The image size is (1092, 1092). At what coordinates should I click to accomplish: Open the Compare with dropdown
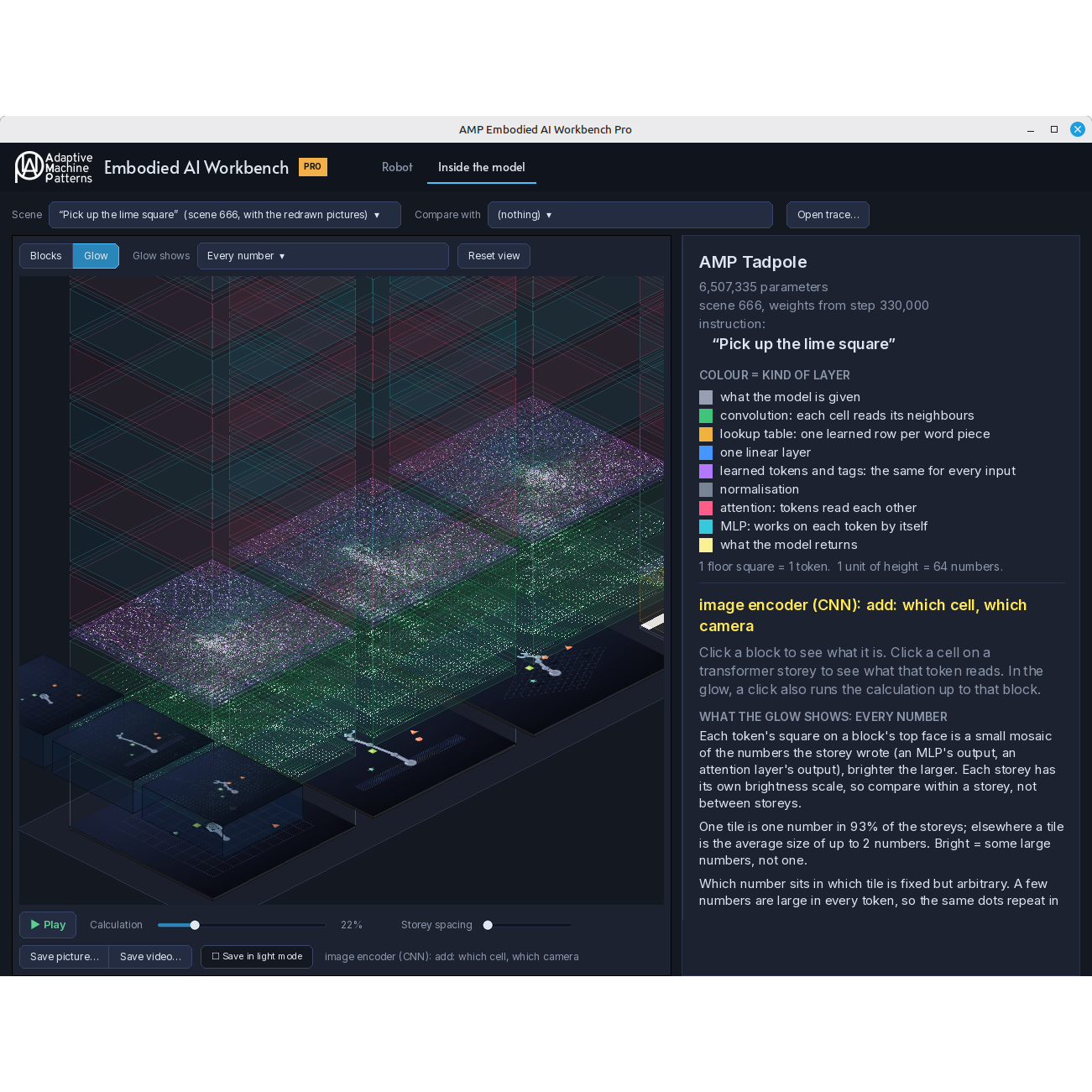tap(630, 215)
